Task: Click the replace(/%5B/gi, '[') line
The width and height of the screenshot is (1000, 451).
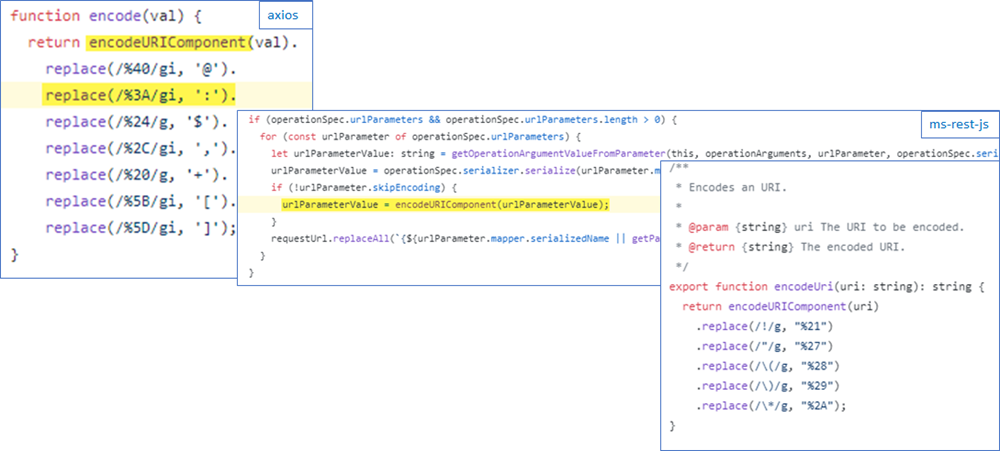Action: (x=141, y=202)
